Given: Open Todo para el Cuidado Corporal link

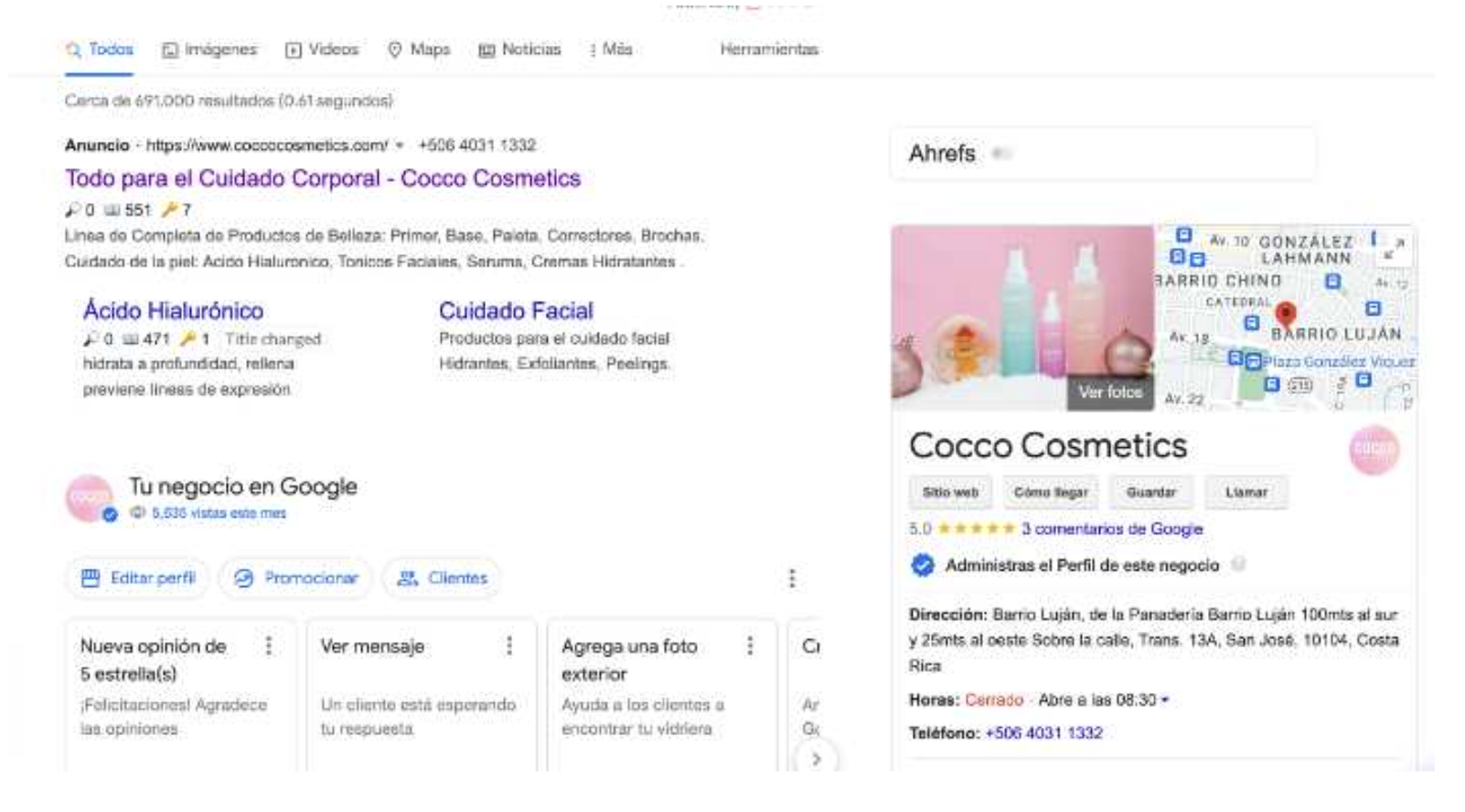Looking at the screenshot, I should [323, 178].
